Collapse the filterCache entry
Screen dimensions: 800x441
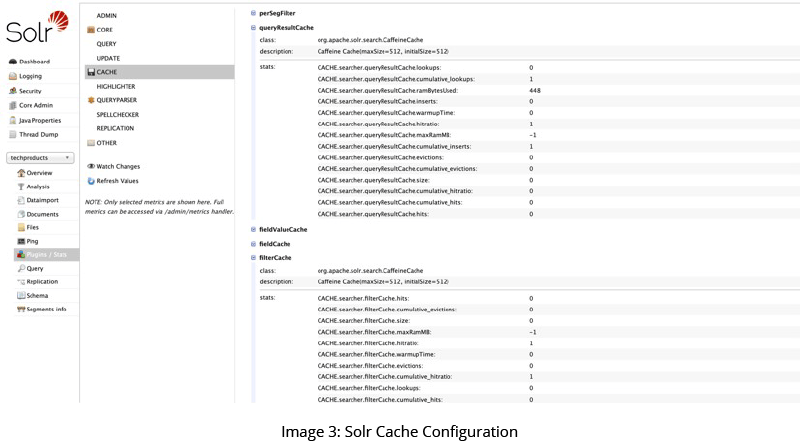(x=253, y=258)
